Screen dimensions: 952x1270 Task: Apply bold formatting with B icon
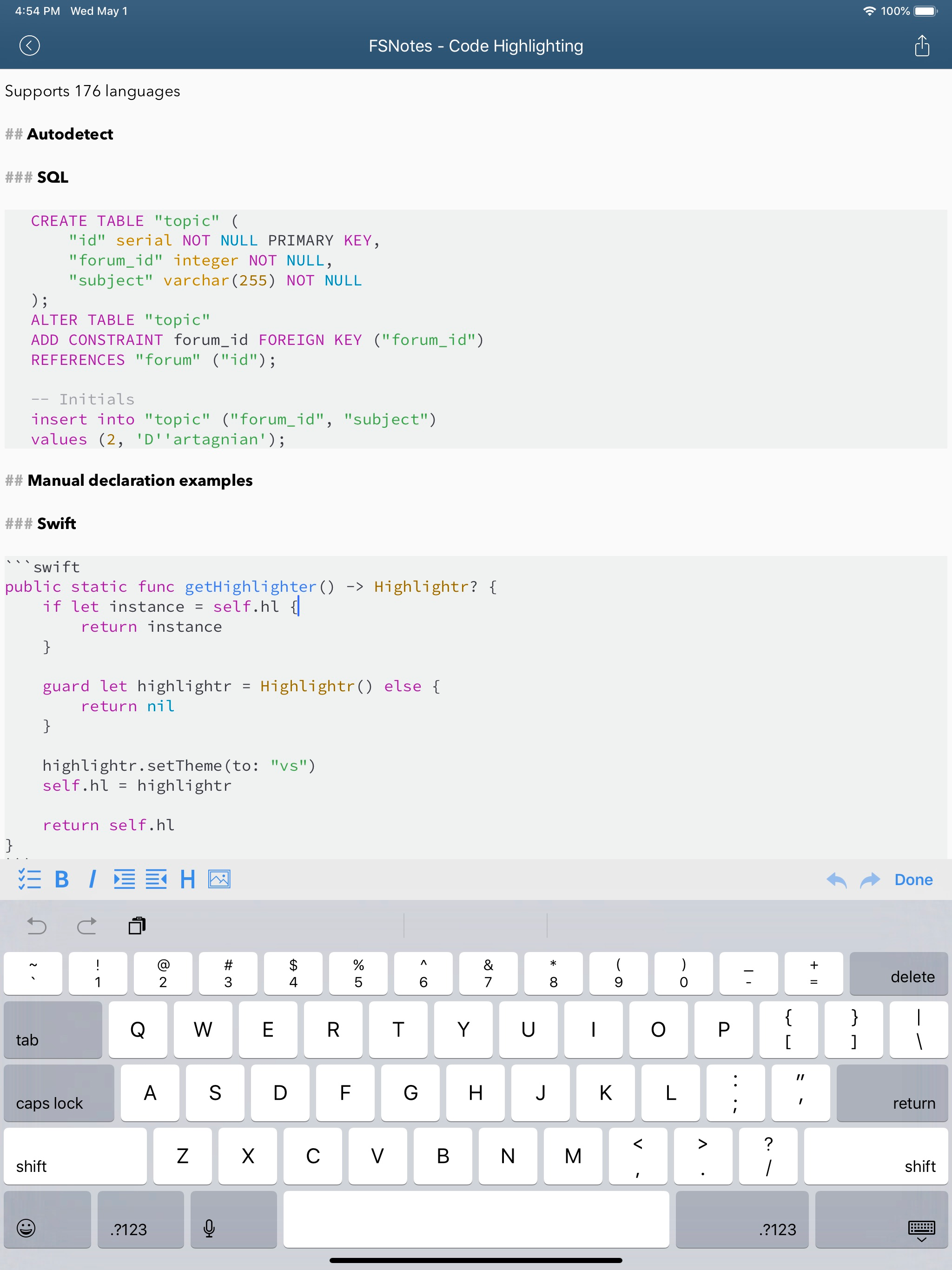point(61,879)
